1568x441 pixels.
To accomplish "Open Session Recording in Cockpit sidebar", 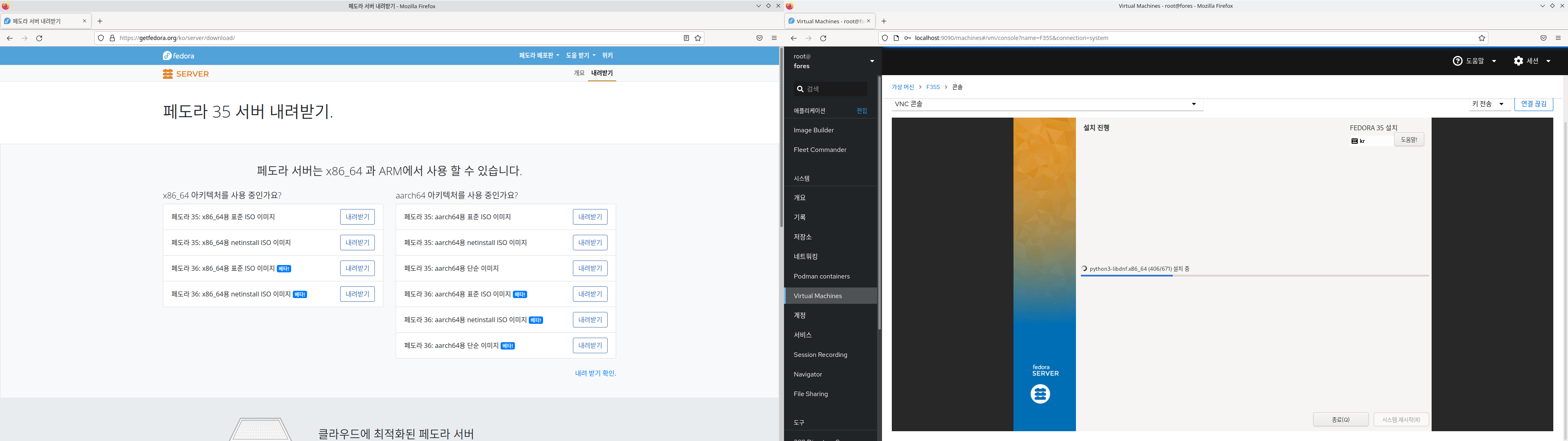I will 830,354.
